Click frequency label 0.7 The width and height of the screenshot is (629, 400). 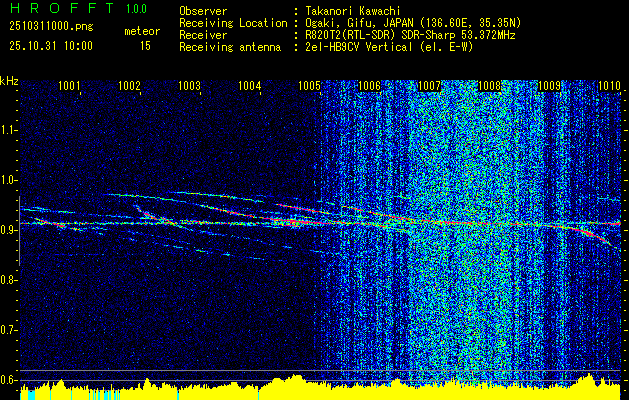click(x=7, y=330)
